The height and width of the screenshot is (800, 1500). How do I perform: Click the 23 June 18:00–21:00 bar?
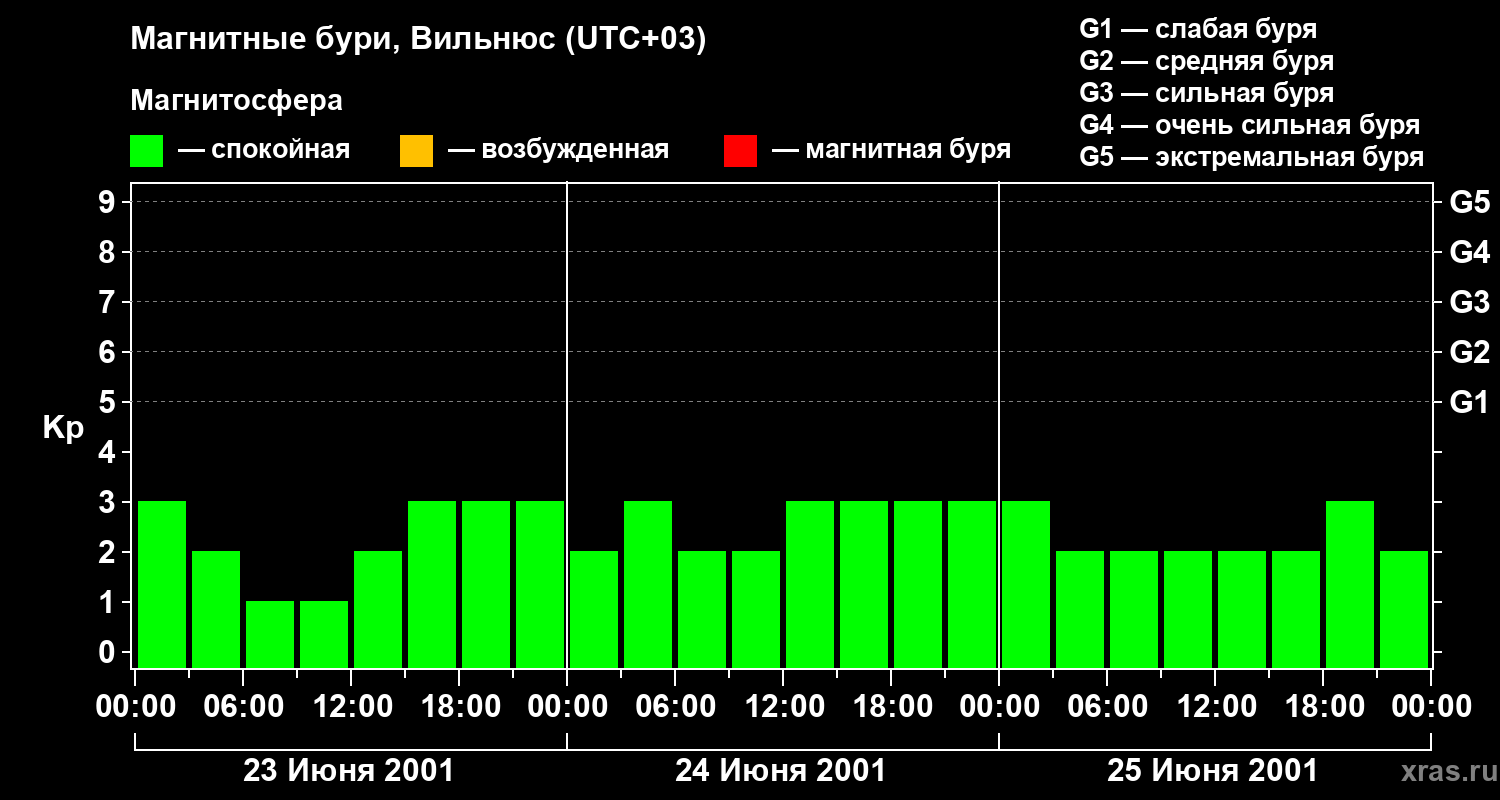coord(486,584)
